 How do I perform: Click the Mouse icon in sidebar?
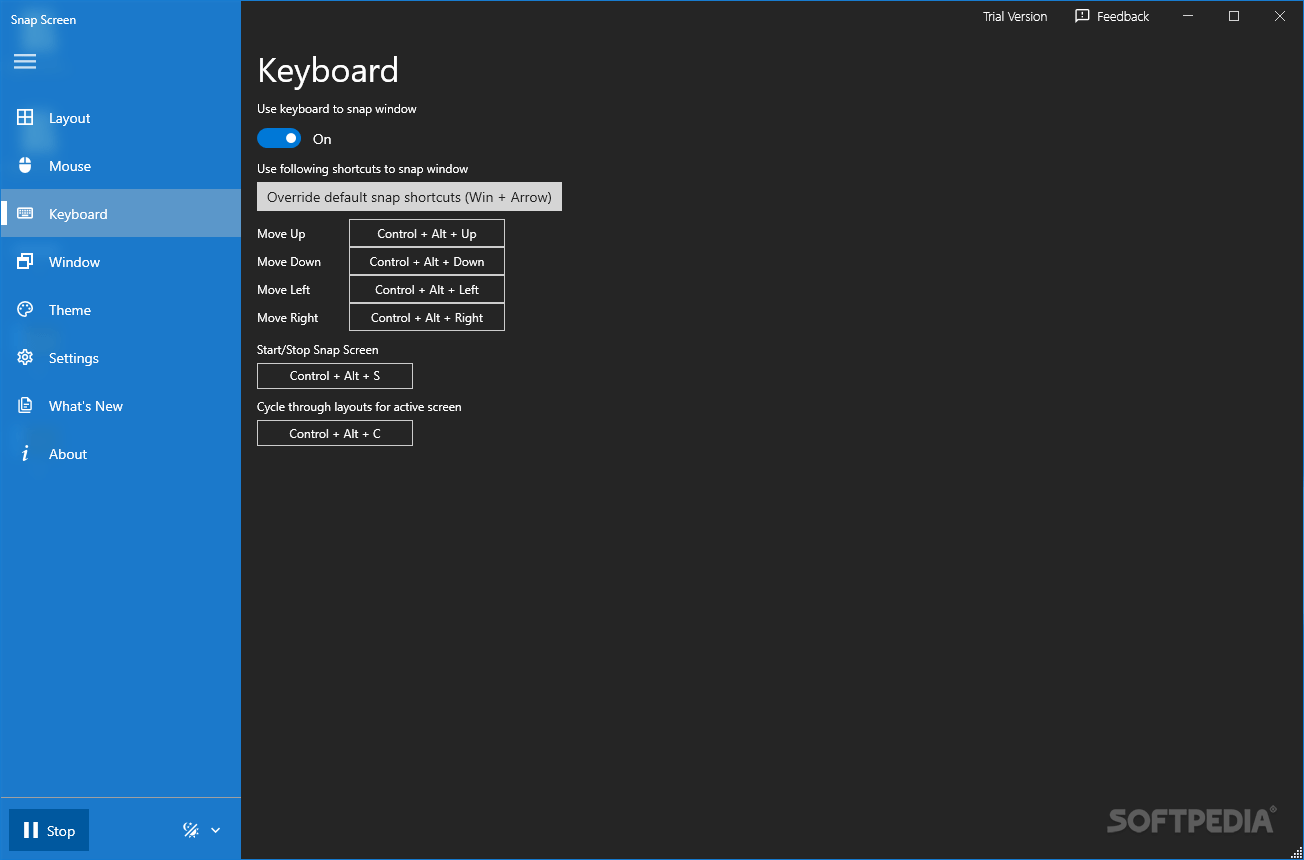click(x=25, y=166)
